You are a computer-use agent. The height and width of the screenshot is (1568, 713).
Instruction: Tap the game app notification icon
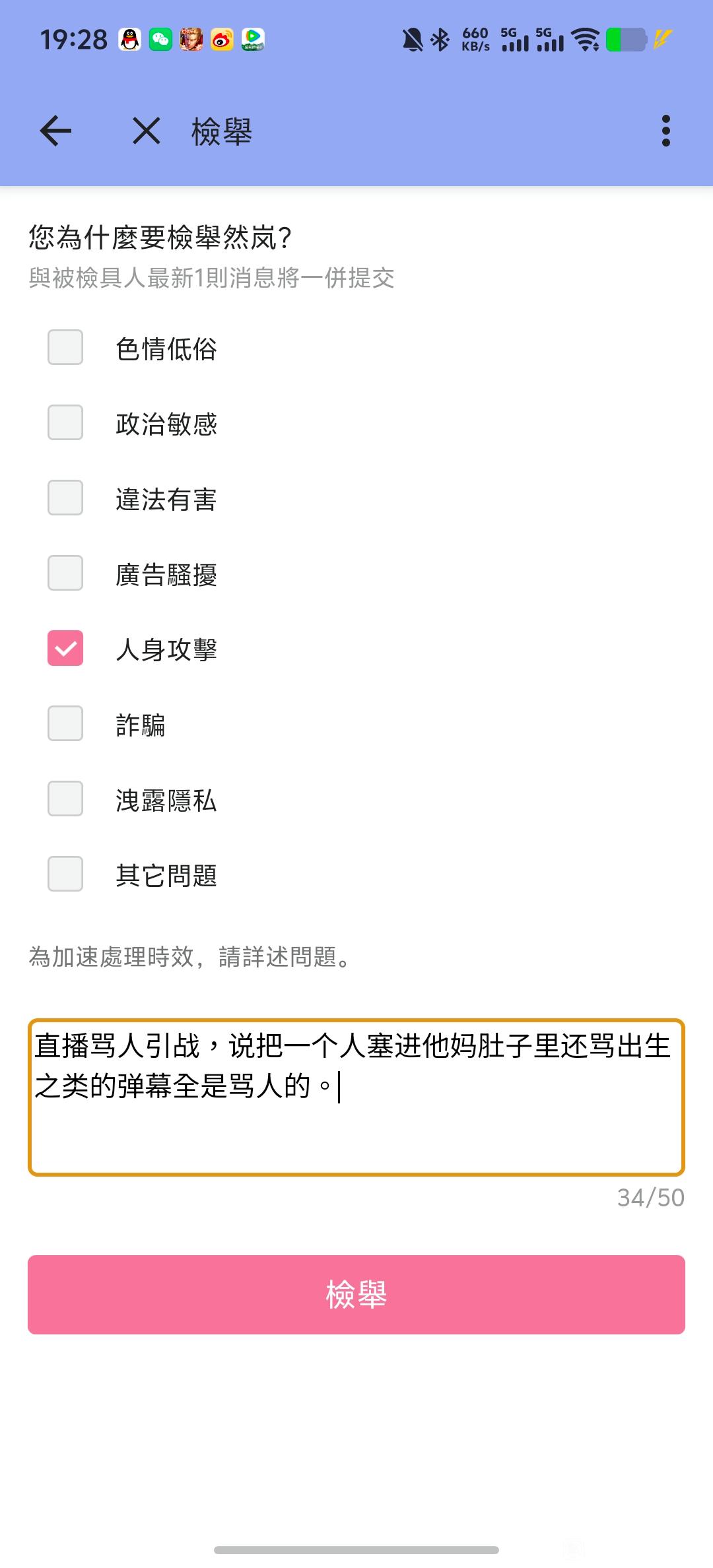point(191,40)
